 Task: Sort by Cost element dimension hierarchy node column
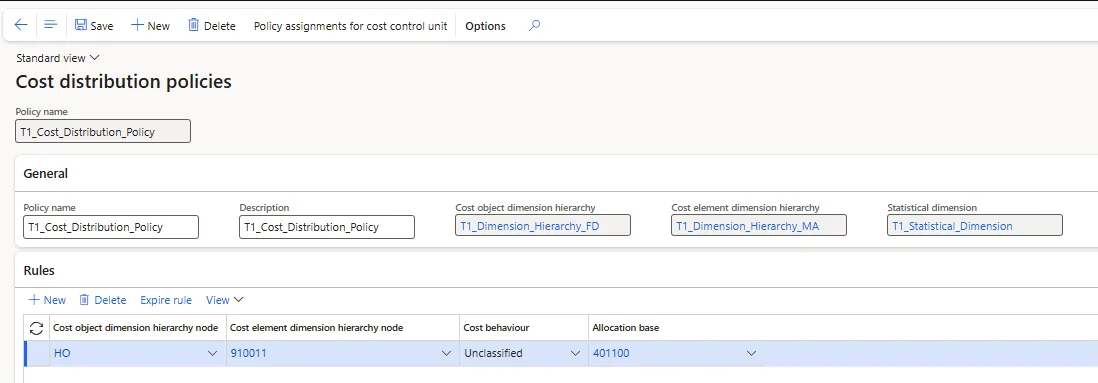point(317,328)
